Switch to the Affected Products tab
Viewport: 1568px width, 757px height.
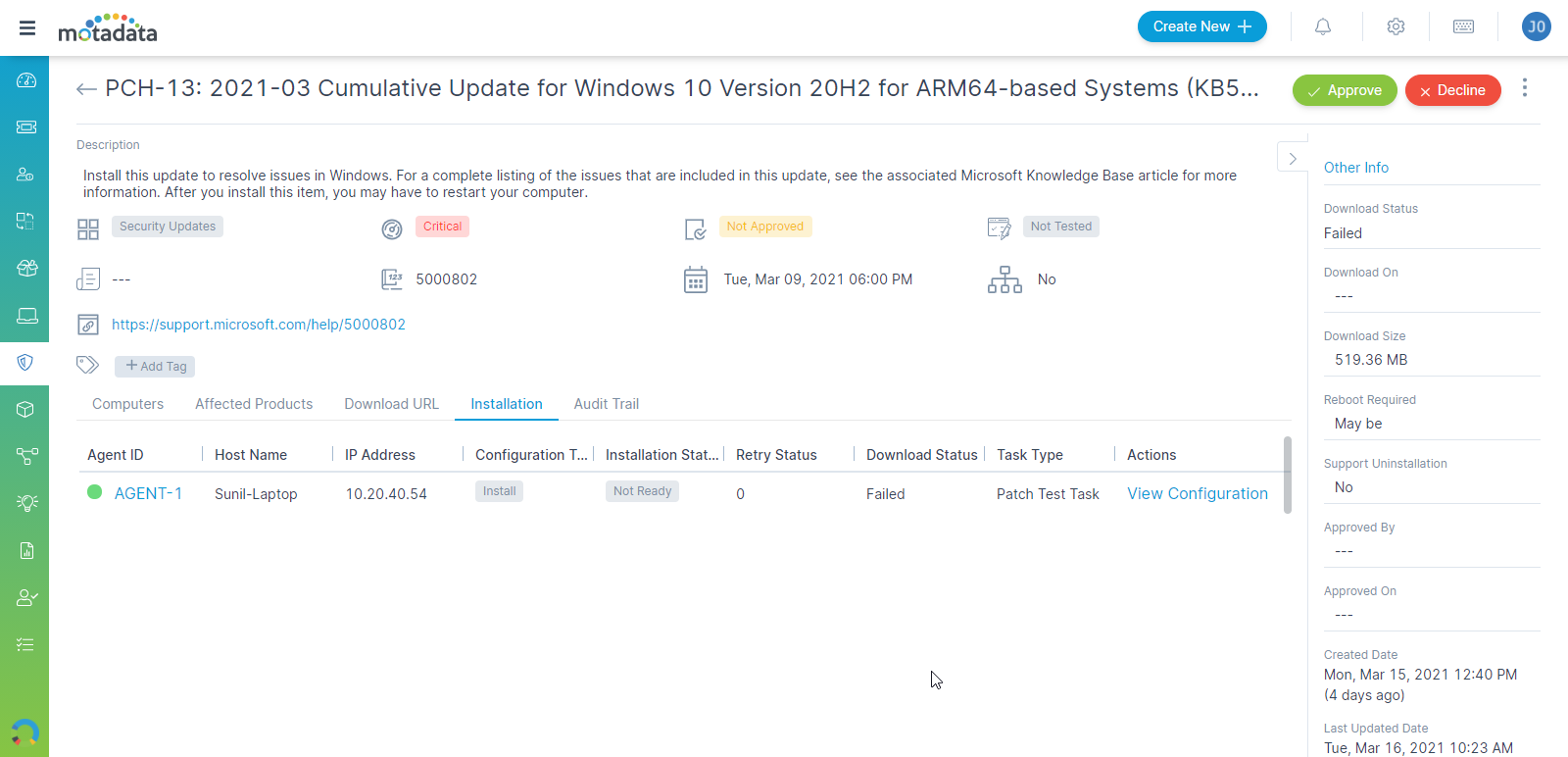coord(254,404)
